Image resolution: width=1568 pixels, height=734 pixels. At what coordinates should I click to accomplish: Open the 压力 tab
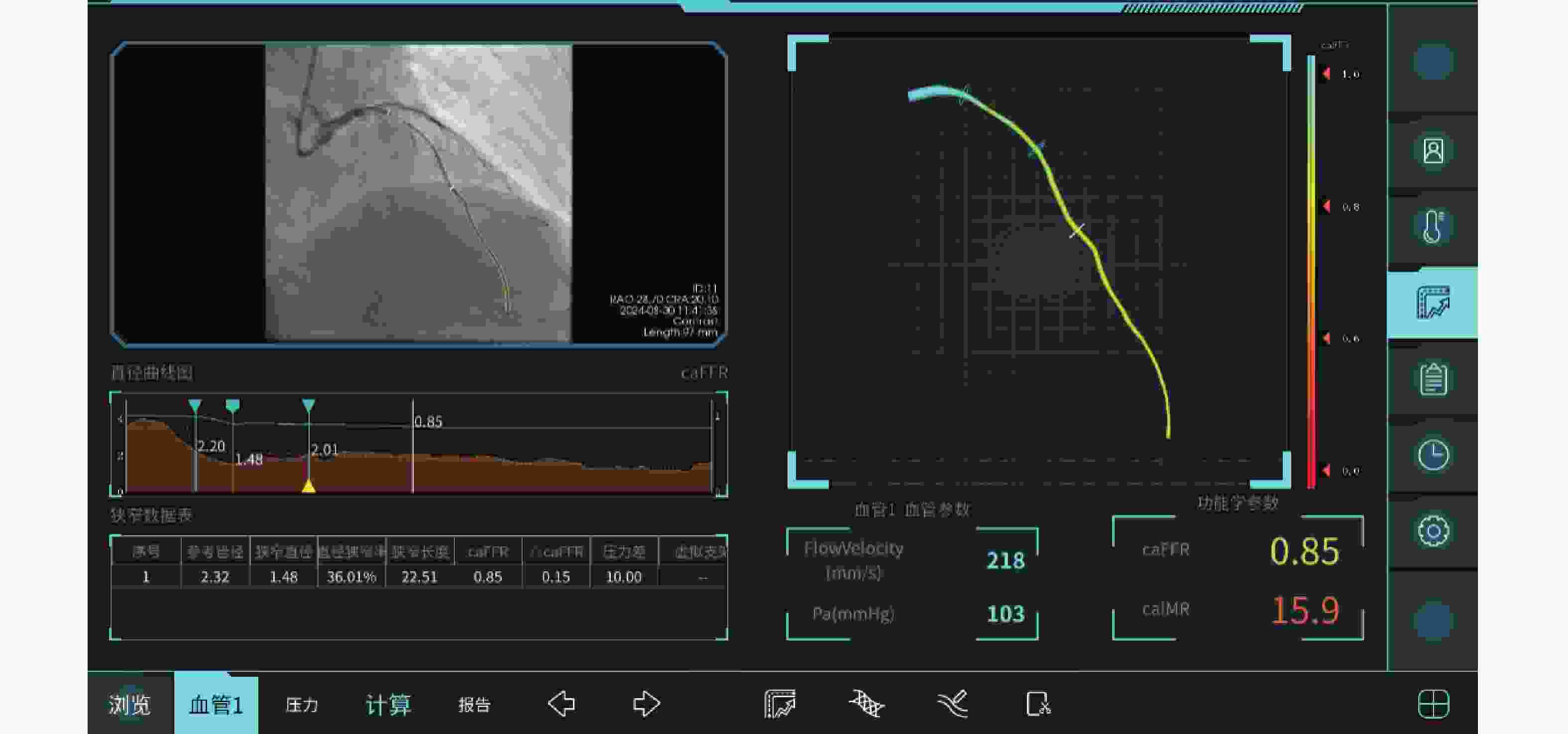point(302,705)
